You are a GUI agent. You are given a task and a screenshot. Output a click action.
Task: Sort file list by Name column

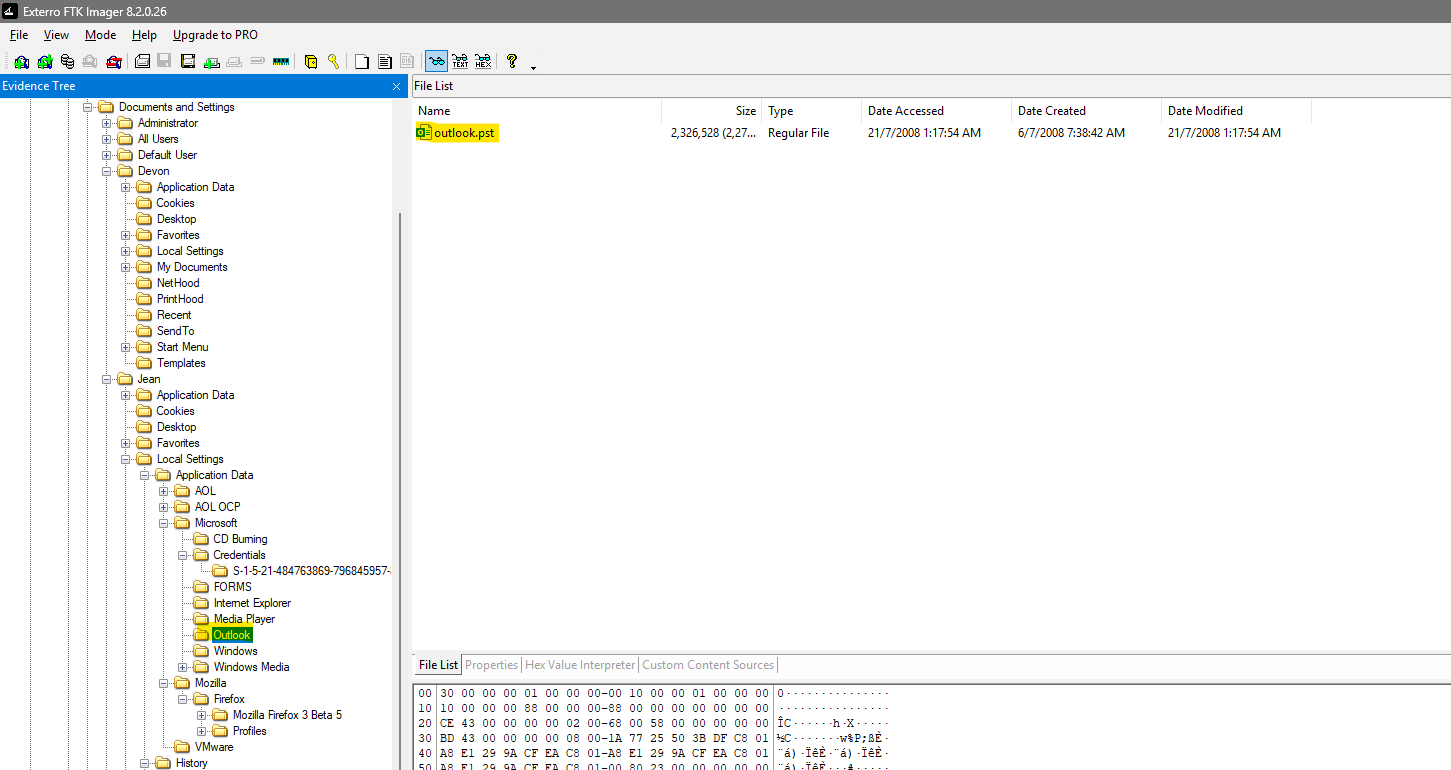pos(537,111)
